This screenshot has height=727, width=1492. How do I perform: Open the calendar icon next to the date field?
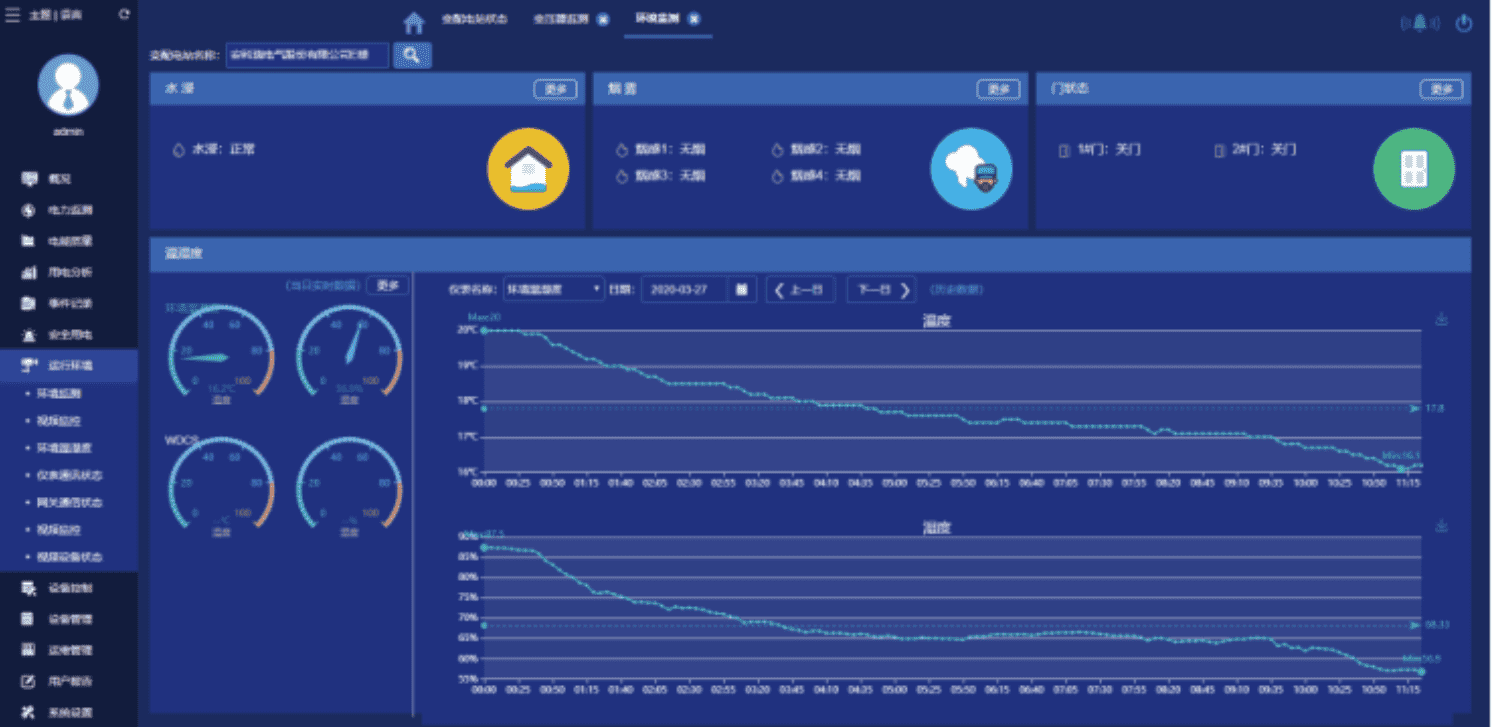742,290
